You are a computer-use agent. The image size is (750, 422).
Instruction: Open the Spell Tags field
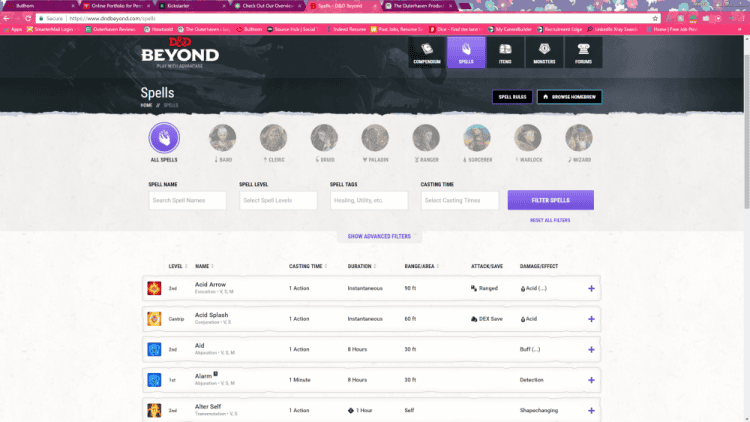tap(369, 200)
